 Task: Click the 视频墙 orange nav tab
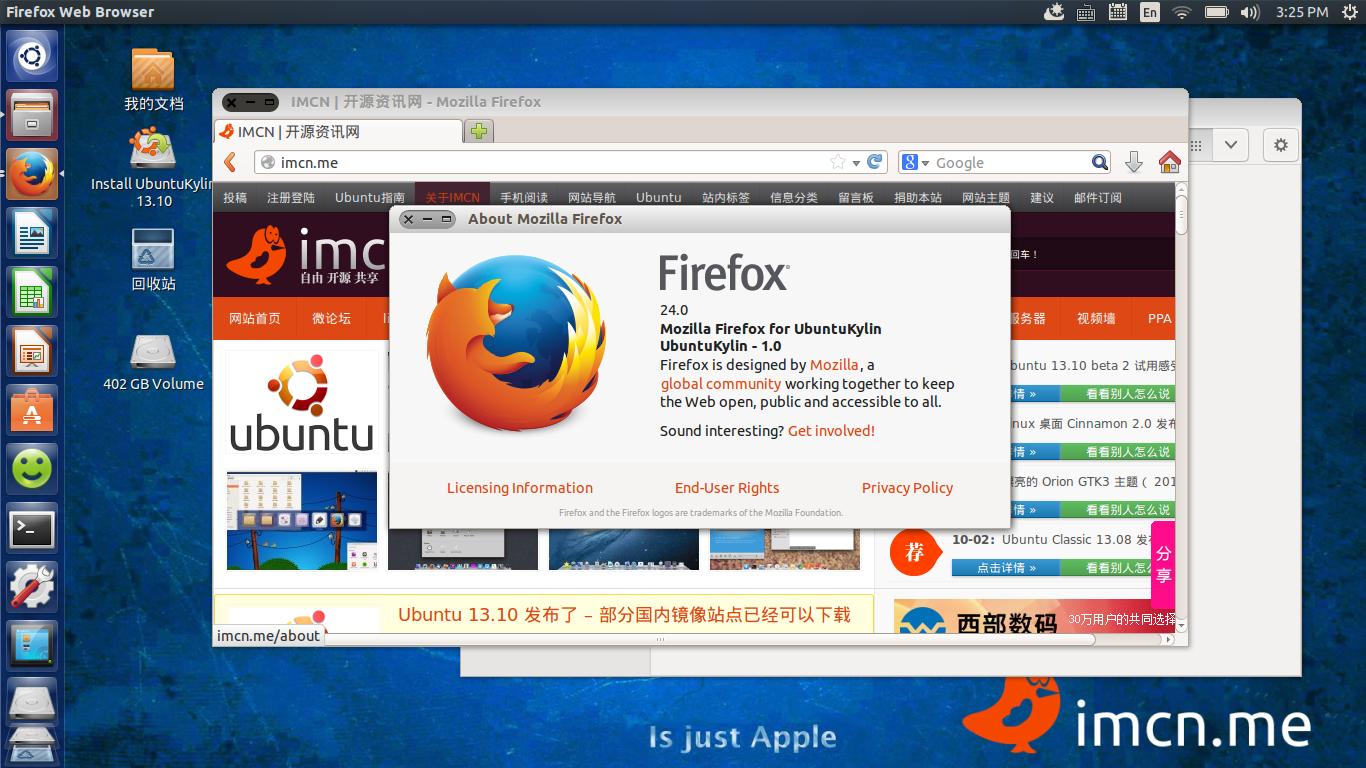pos(1096,319)
